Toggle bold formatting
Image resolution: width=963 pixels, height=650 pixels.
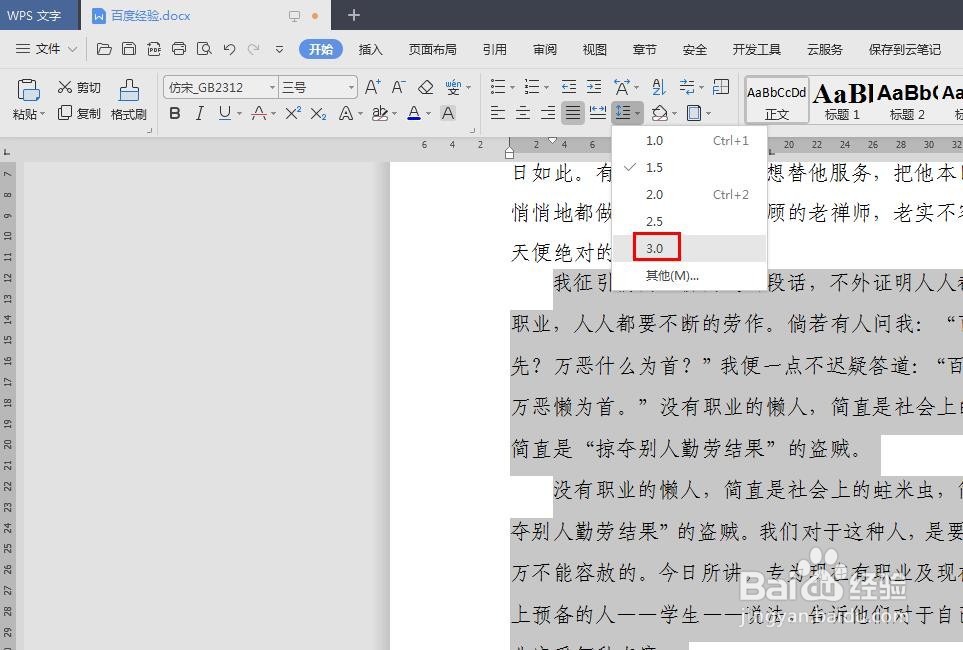pos(174,112)
